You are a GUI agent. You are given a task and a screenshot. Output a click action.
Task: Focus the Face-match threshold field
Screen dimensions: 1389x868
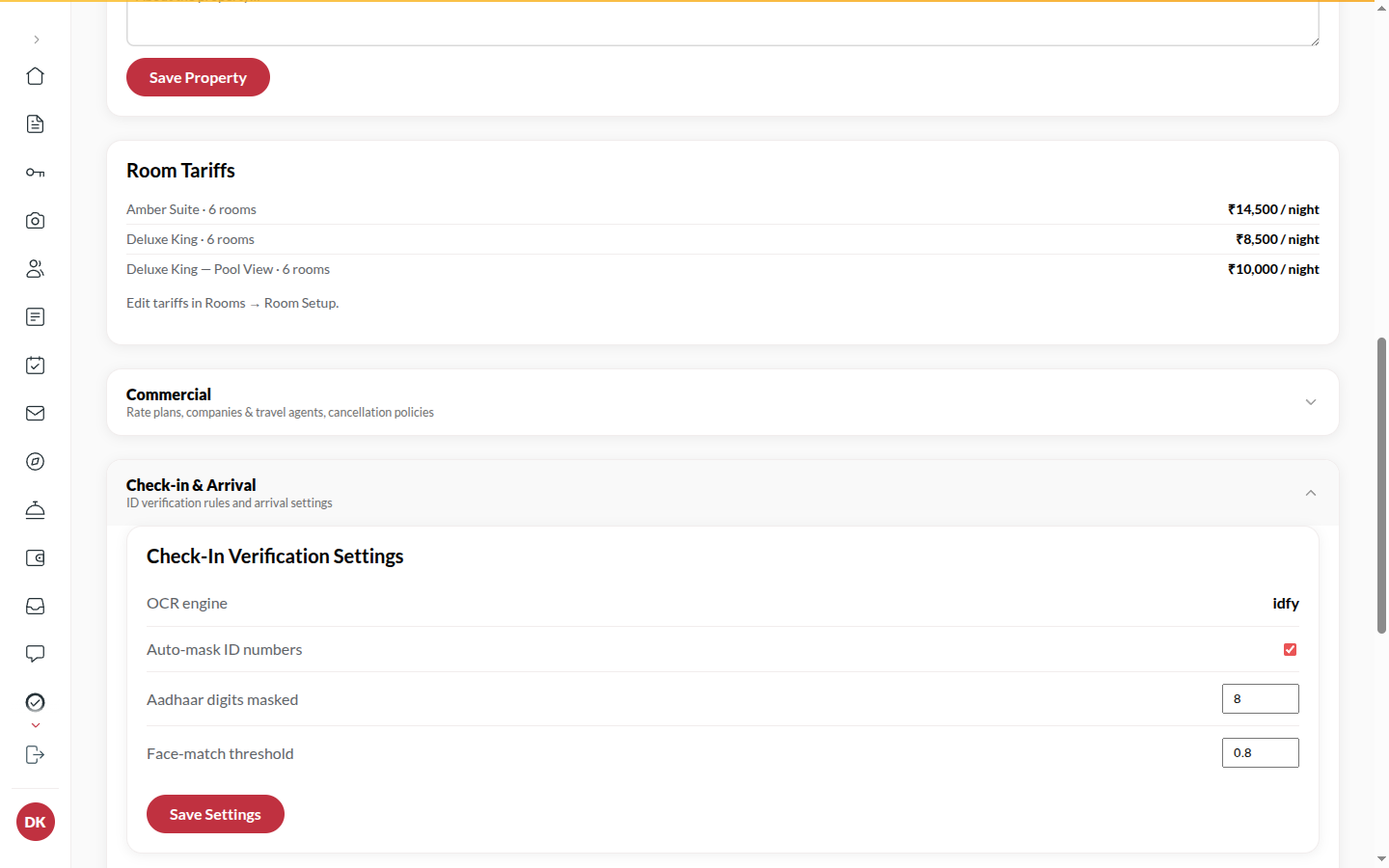tap(1261, 753)
